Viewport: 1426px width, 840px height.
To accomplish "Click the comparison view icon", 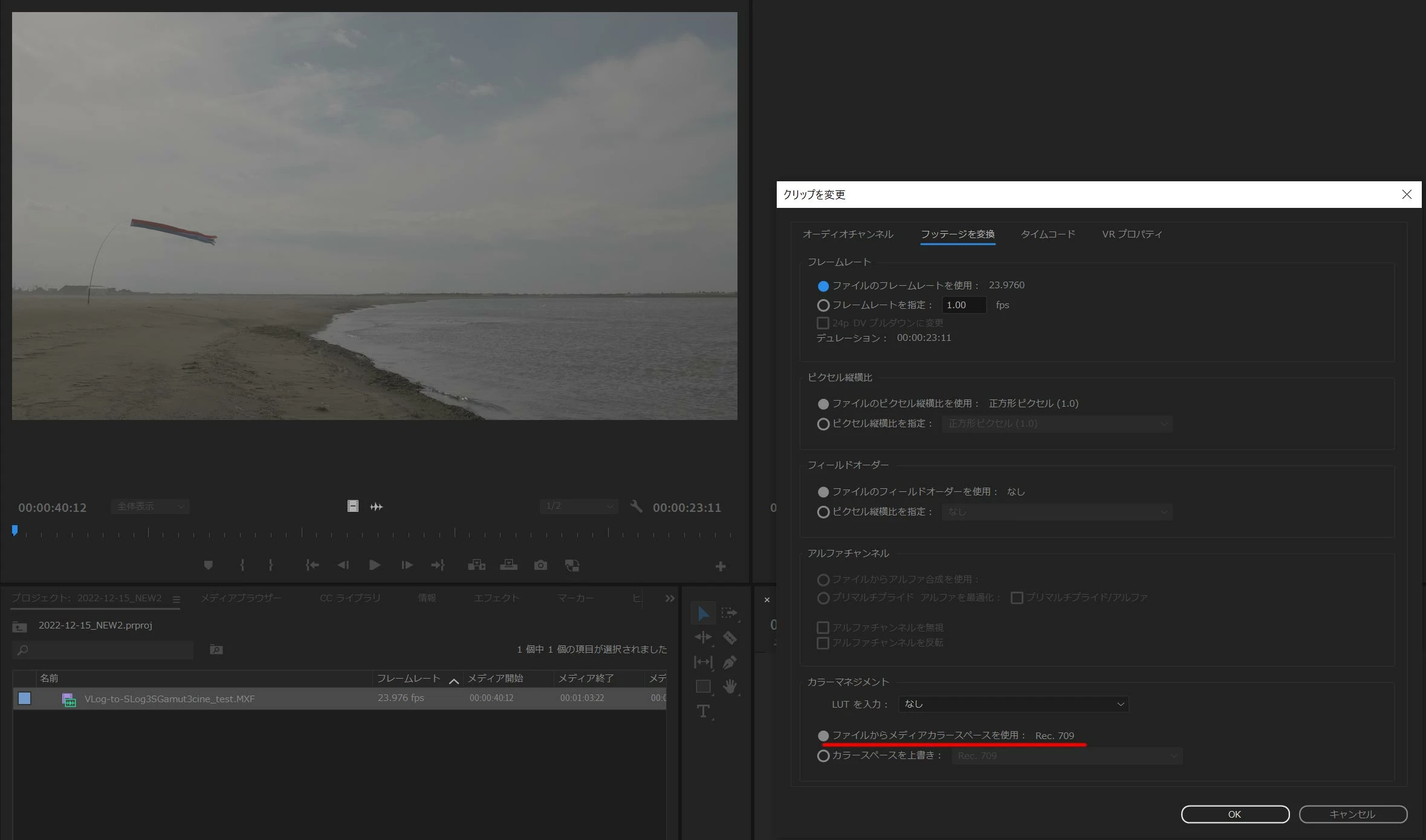I will click(572, 565).
